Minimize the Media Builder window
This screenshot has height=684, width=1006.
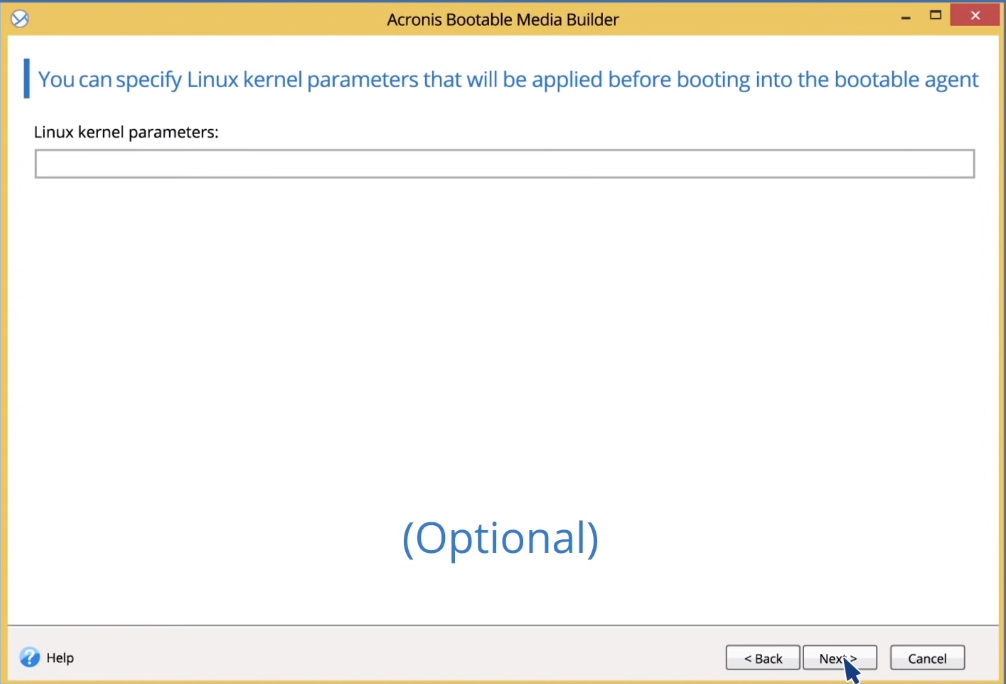click(906, 17)
